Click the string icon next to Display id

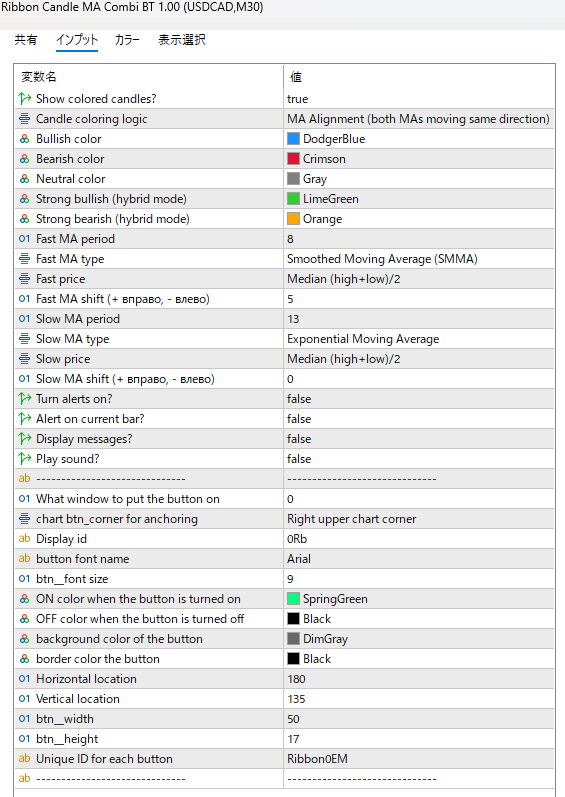coord(24,539)
